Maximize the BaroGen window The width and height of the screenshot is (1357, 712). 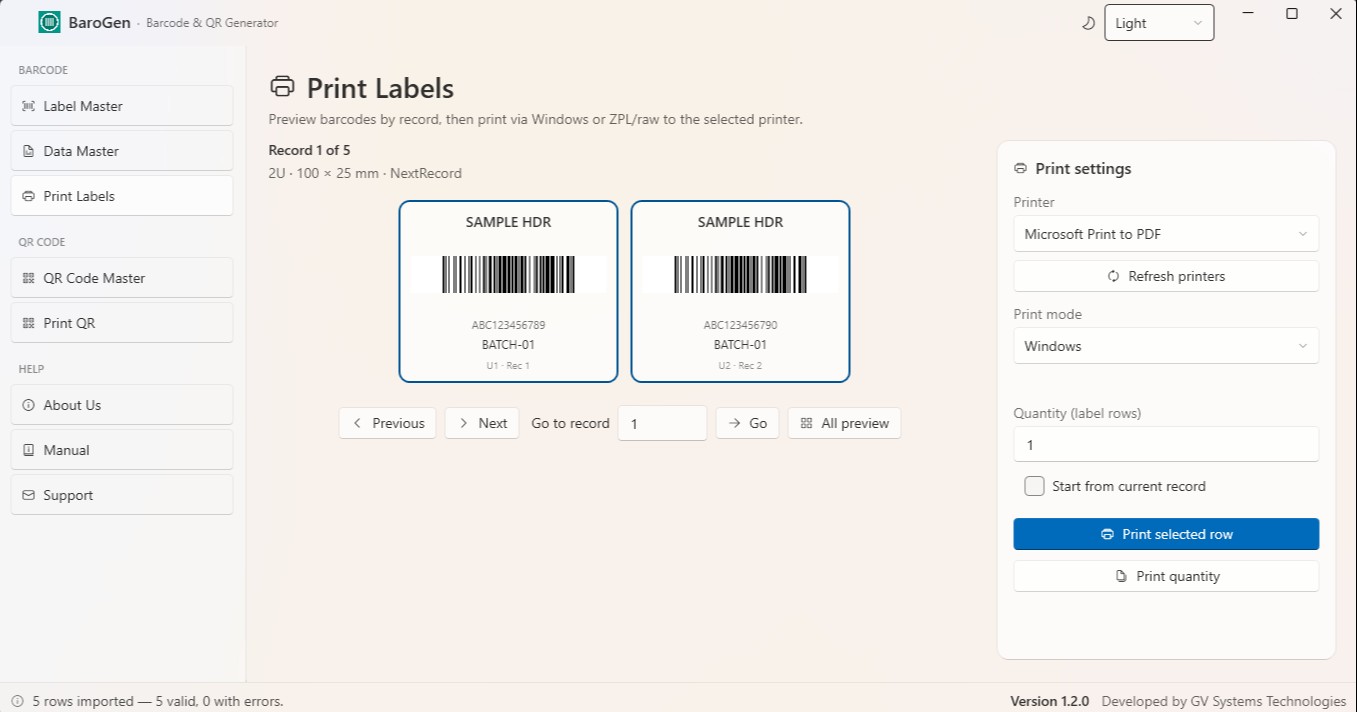[x=1292, y=14]
